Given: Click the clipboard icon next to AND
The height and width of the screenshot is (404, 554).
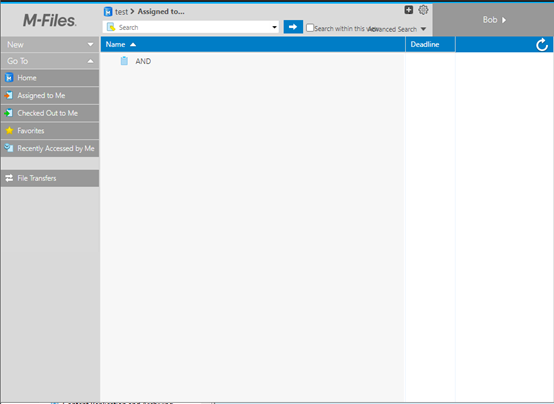Looking at the screenshot, I should (x=124, y=61).
